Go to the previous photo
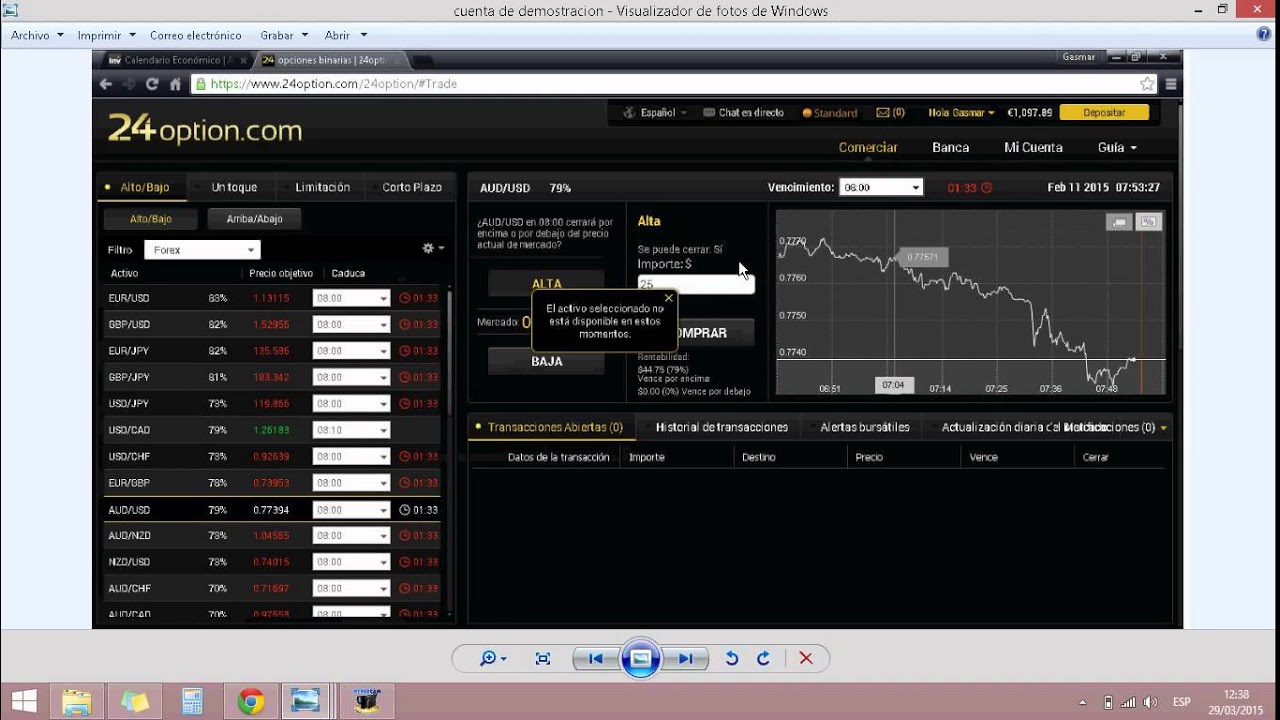The width and height of the screenshot is (1280, 720). [x=595, y=658]
